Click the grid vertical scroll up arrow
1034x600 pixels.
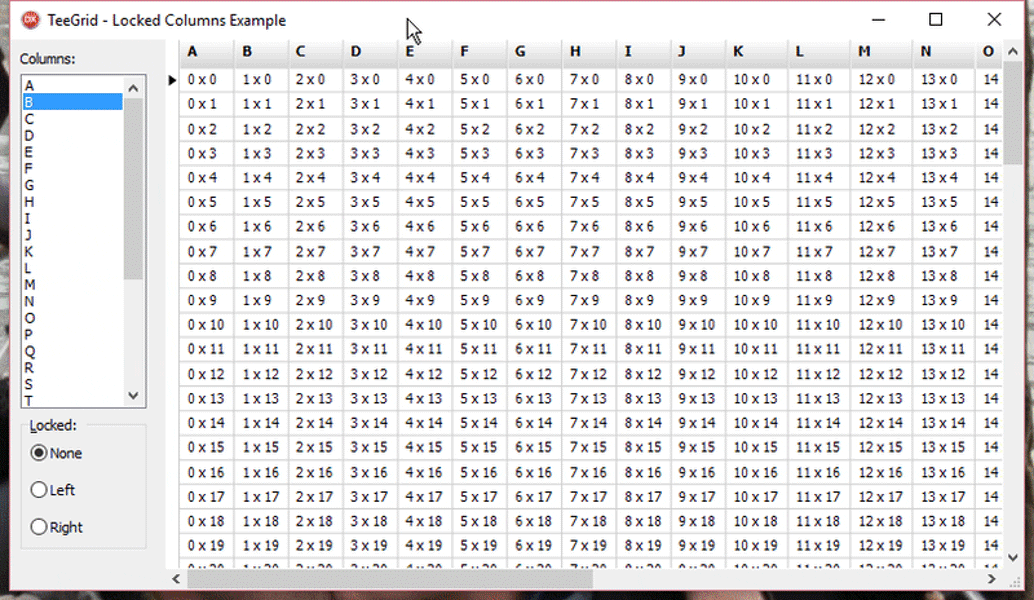pyautogui.click(x=1013, y=51)
